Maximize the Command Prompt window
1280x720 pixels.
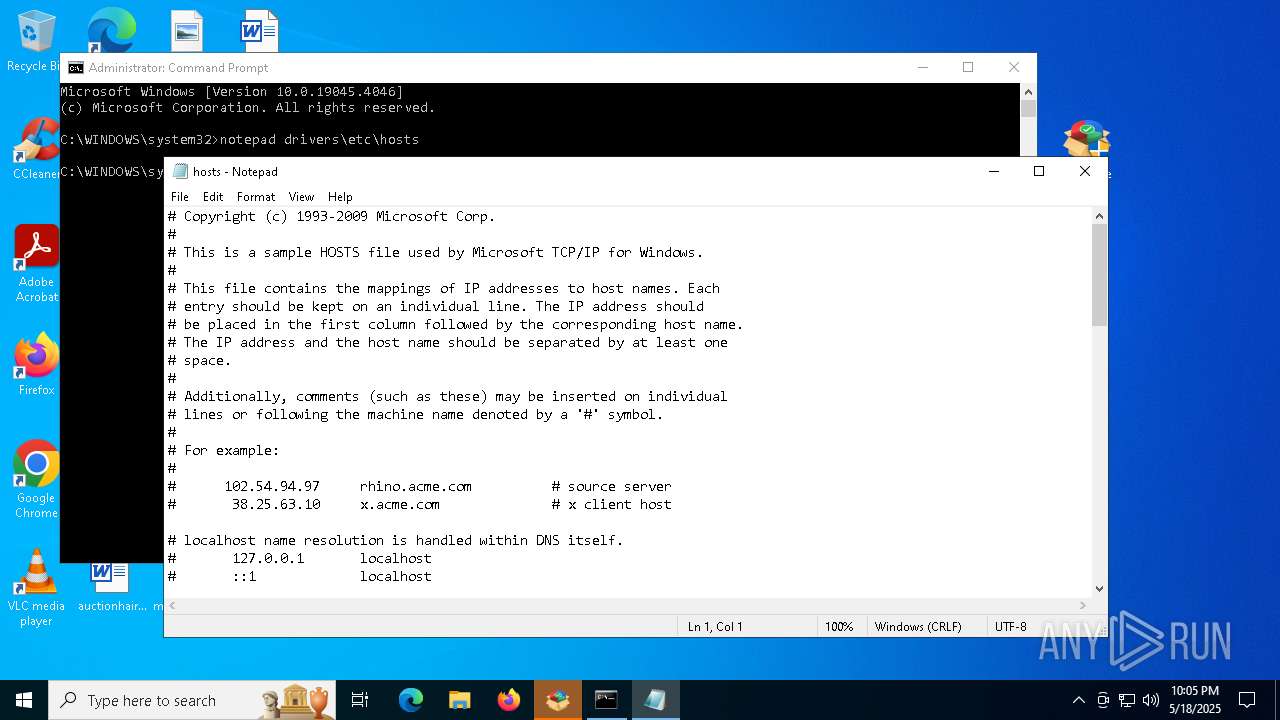968,67
